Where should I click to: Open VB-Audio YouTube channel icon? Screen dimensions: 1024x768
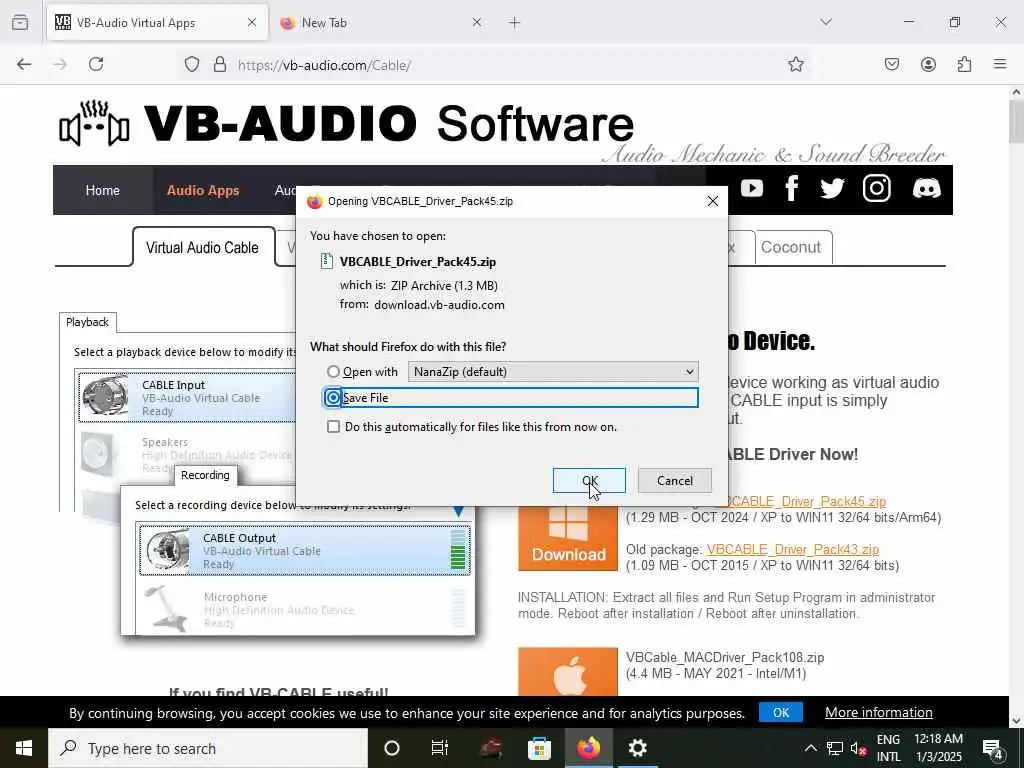[752, 189]
